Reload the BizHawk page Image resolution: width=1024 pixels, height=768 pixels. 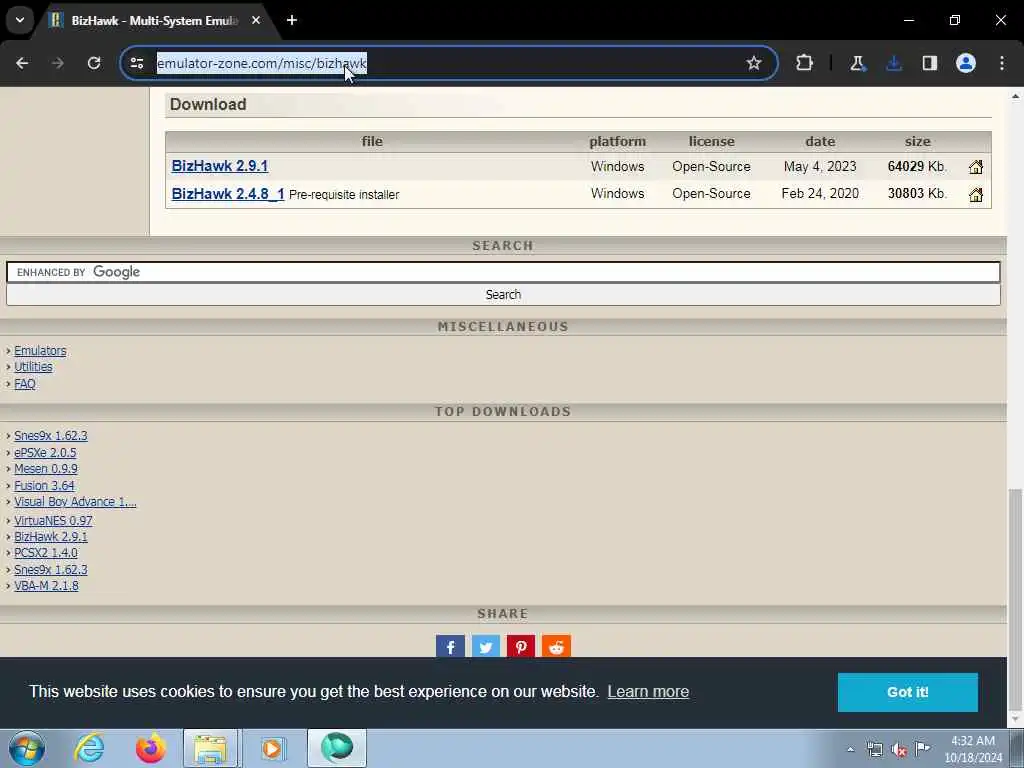[94, 63]
